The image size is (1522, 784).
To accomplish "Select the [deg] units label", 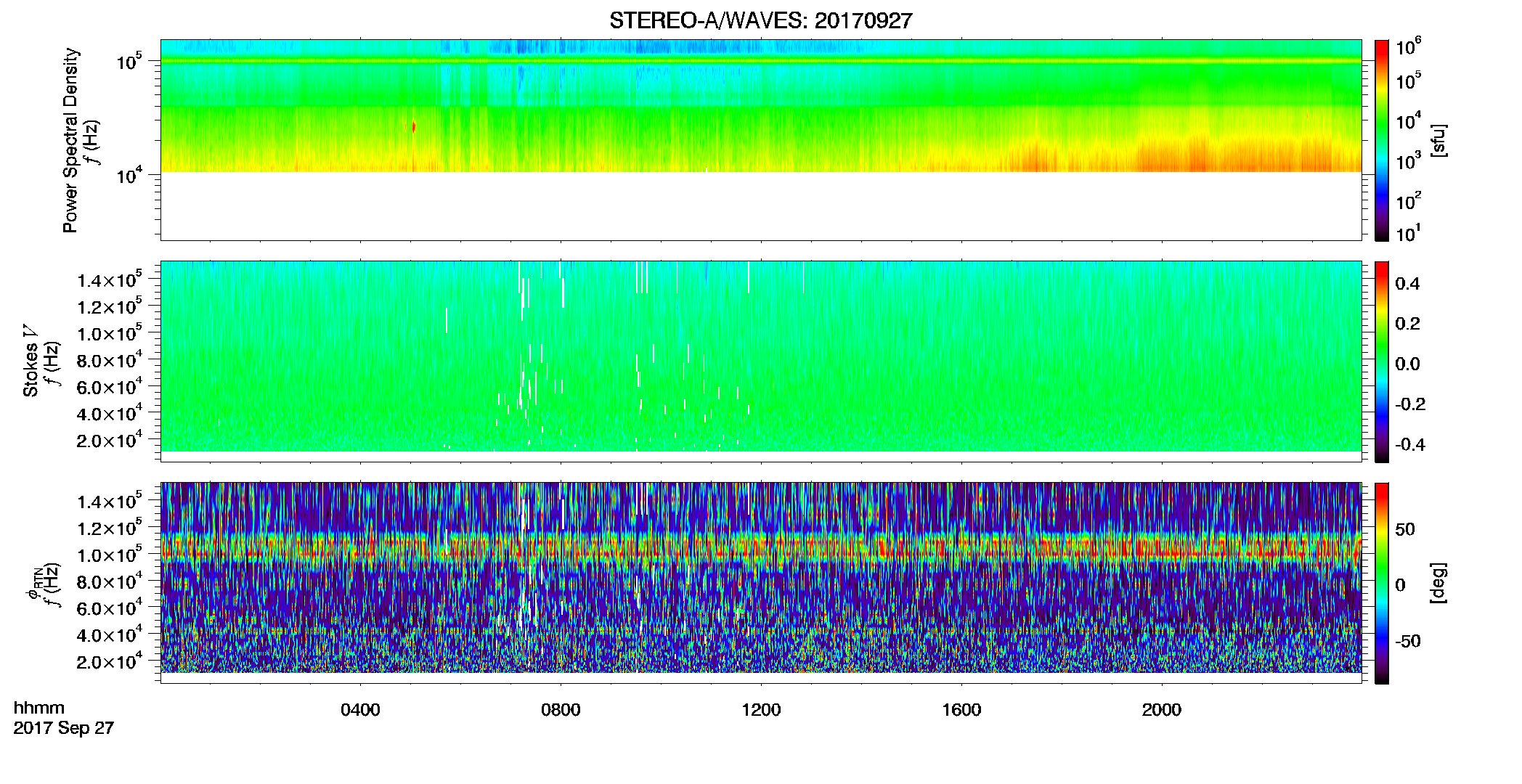I will (x=1438, y=583).
